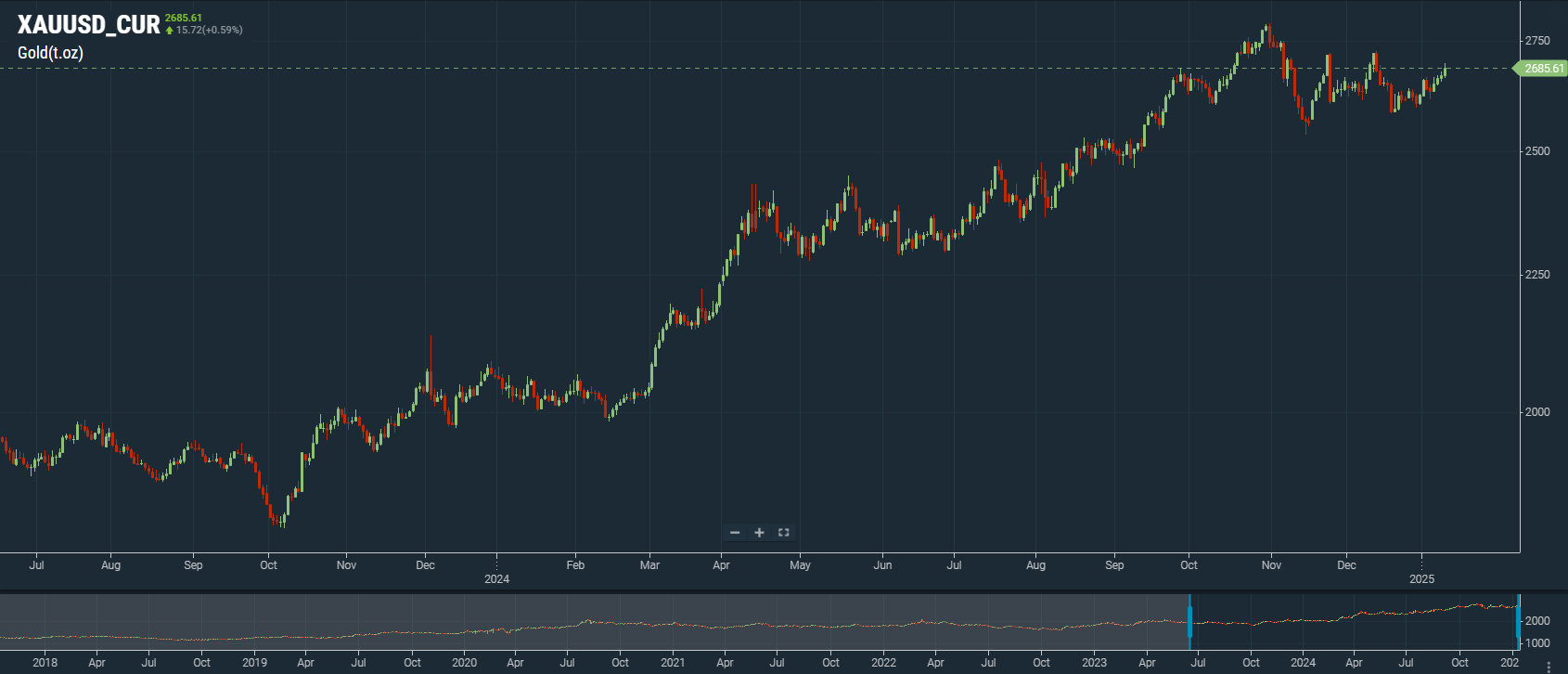The width and height of the screenshot is (1568, 674).
Task: Click the XAUUSD_CUR symbol title
Action: [89, 25]
